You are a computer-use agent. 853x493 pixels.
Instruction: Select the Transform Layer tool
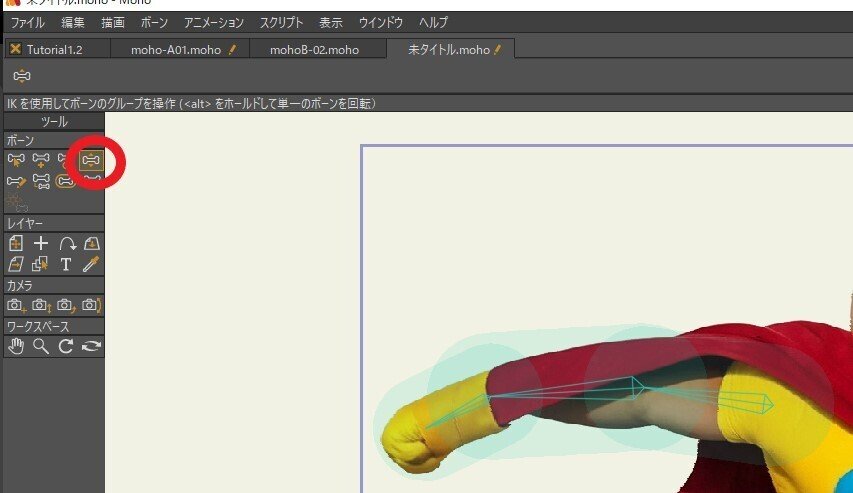[16, 243]
